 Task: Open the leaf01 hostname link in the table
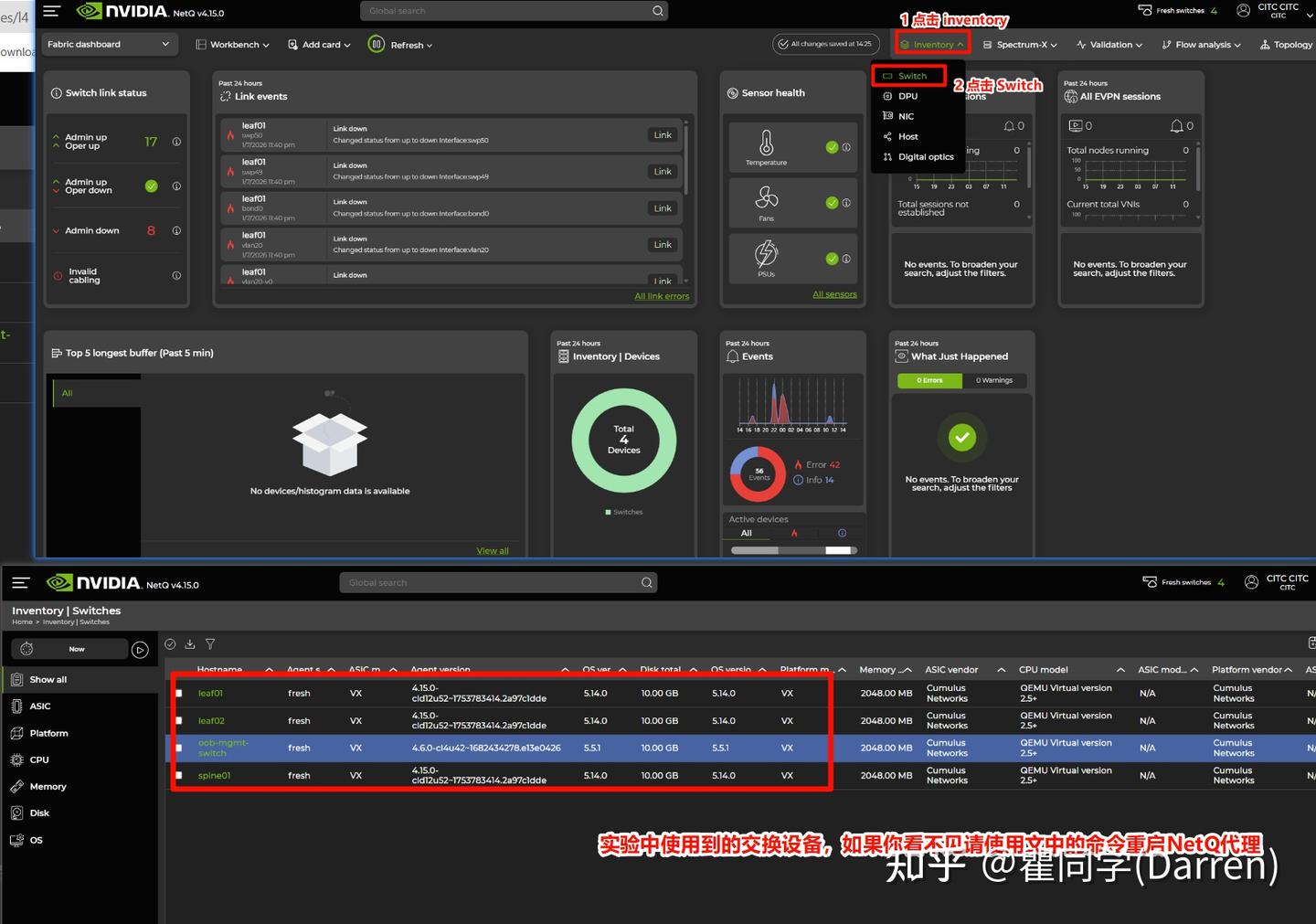pyautogui.click(x=210, y=693)
